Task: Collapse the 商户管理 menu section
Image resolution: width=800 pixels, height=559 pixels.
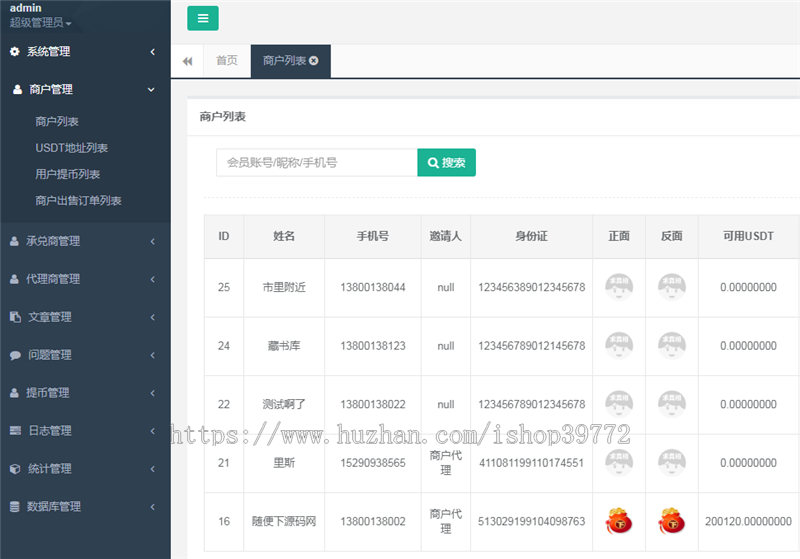Action: coord(85,89)
